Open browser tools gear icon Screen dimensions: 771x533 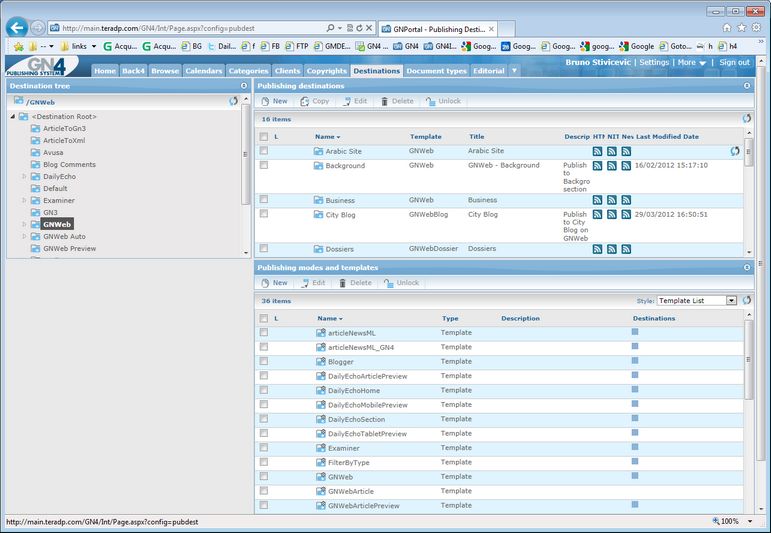point(757,28)
